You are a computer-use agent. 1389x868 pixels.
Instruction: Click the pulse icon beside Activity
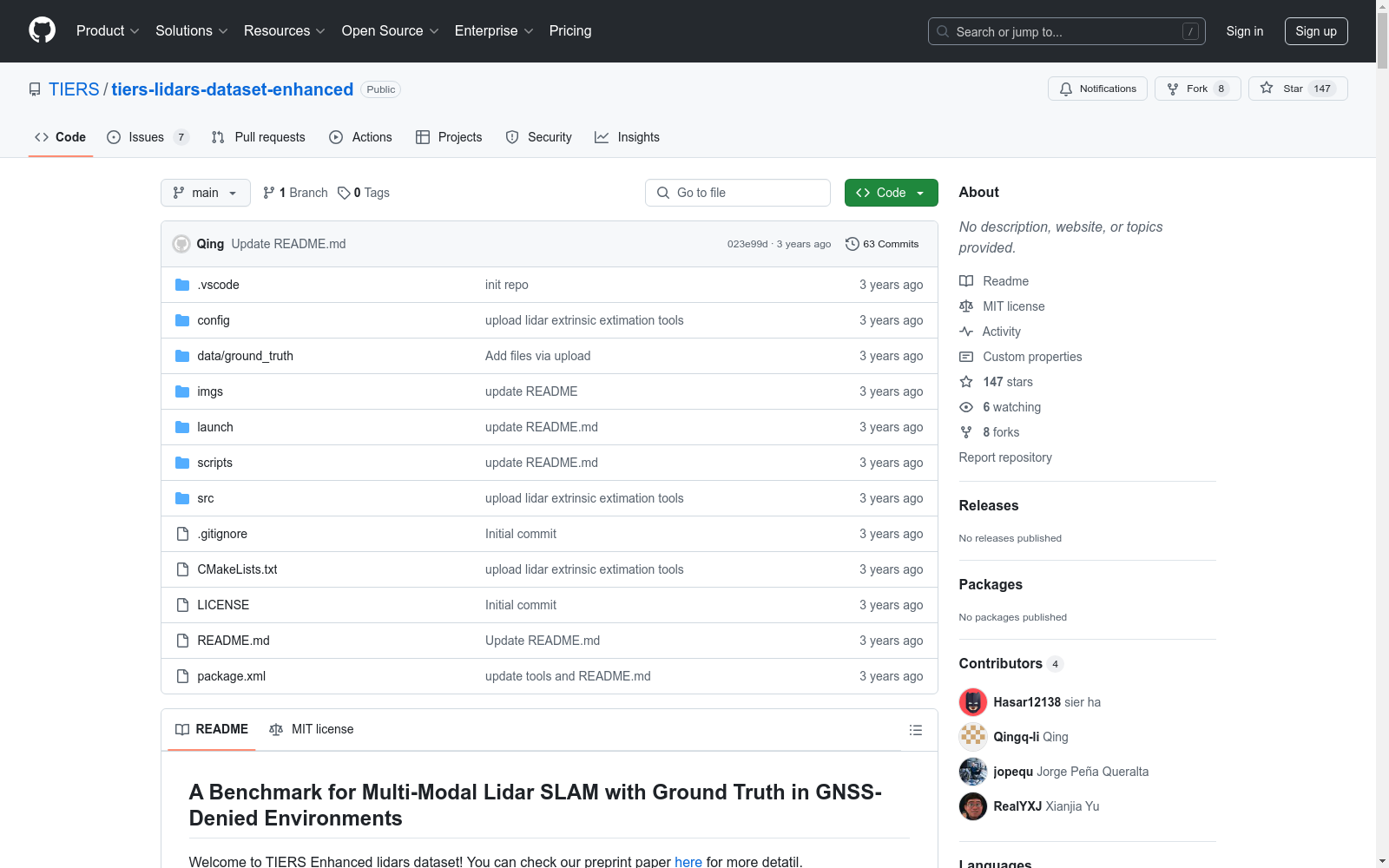[x=966, y=332]
